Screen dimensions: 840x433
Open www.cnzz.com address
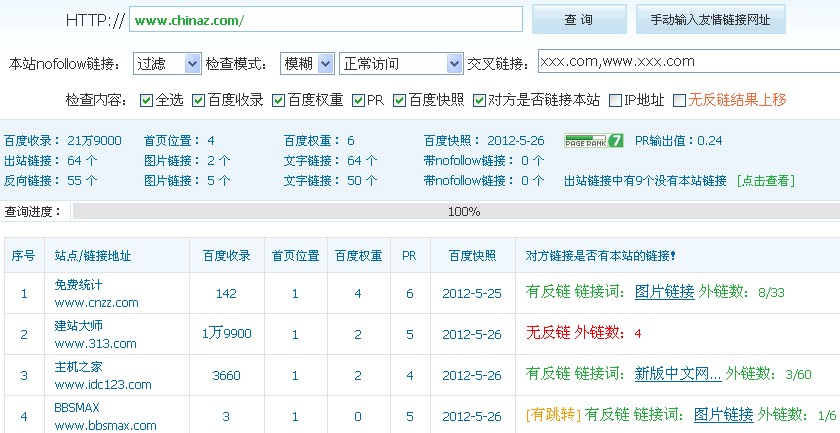click(96, 303)
